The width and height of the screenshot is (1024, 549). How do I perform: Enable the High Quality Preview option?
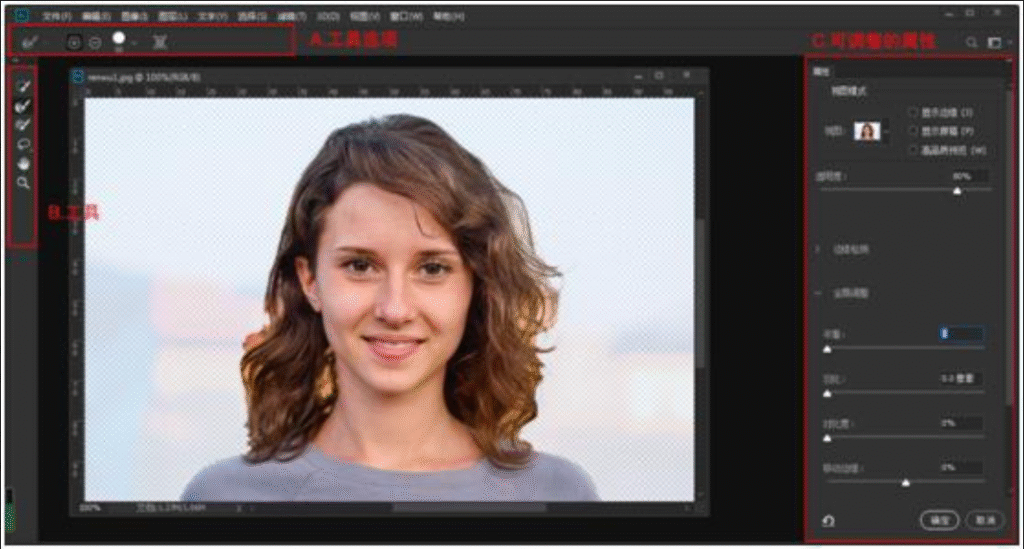(914, 150)
